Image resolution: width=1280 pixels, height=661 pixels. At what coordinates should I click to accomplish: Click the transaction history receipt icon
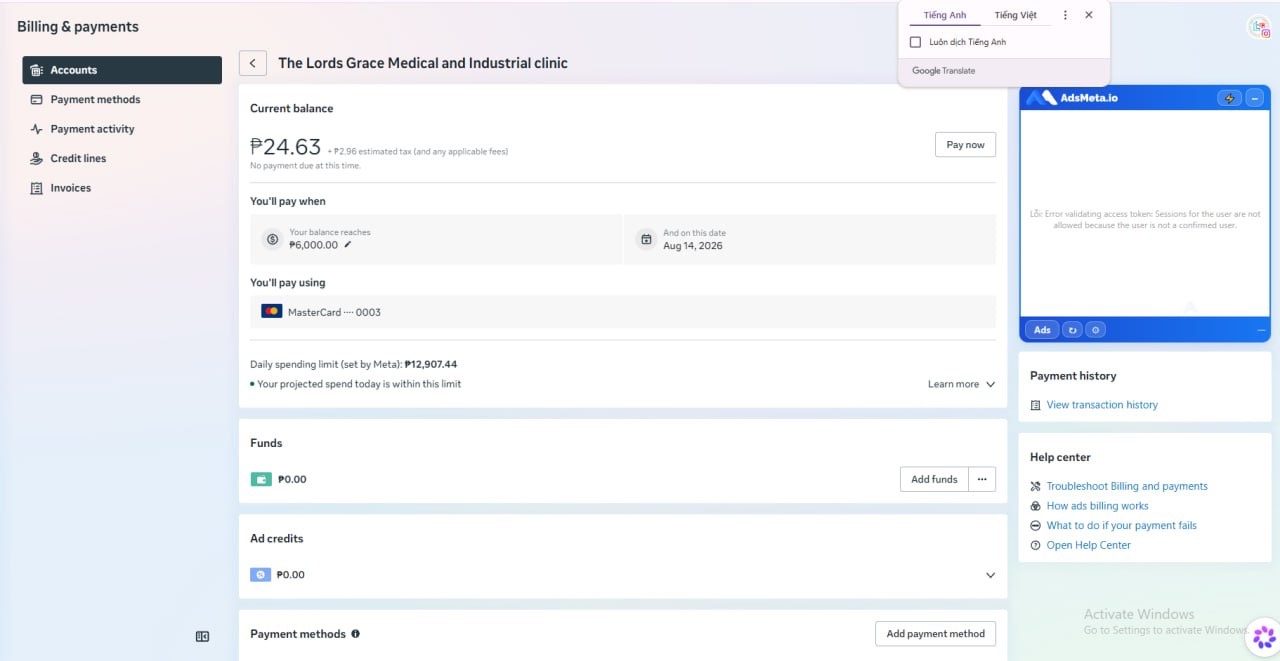1035,405
